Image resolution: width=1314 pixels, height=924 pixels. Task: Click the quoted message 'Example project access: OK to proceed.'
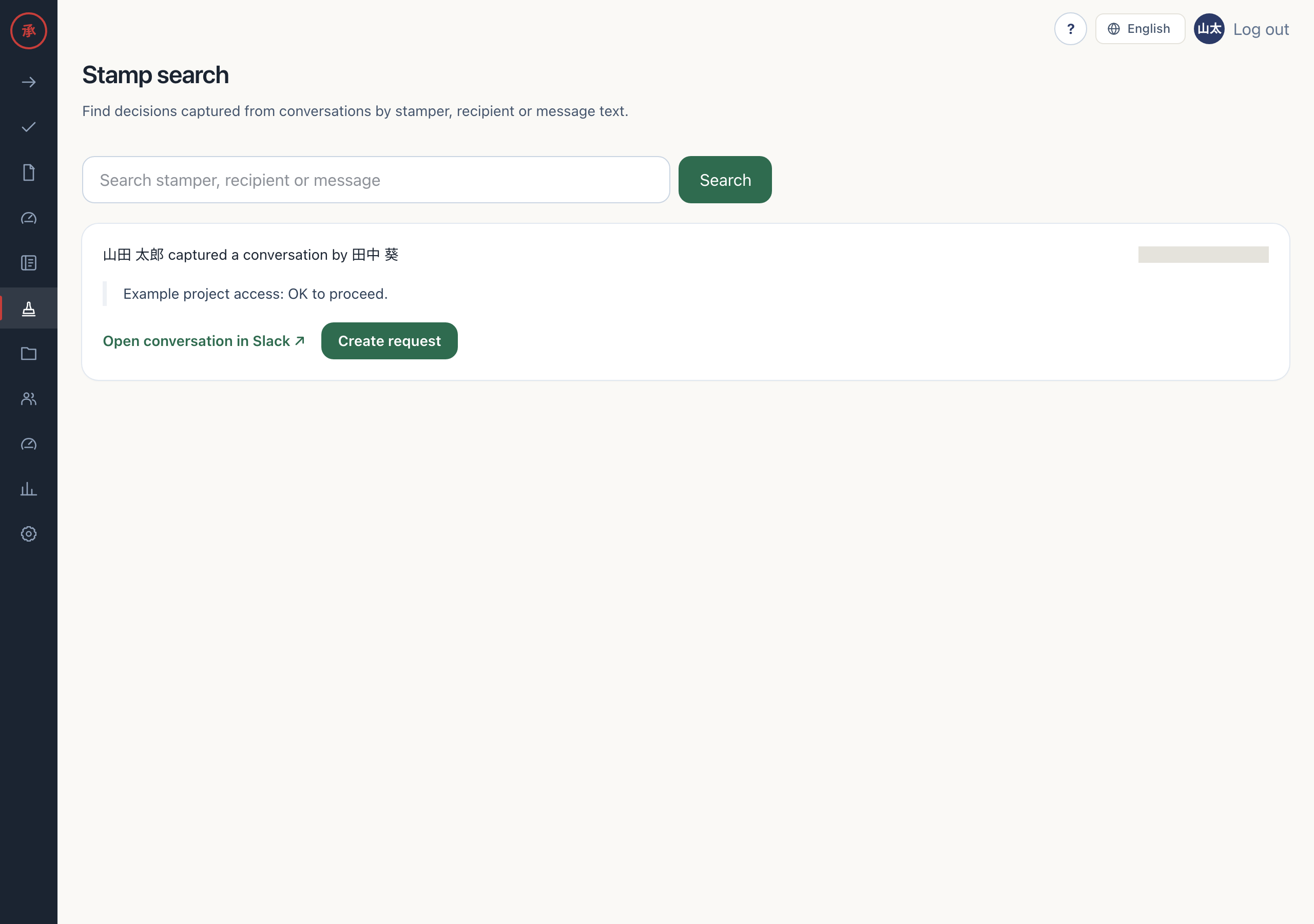point(255,294)
